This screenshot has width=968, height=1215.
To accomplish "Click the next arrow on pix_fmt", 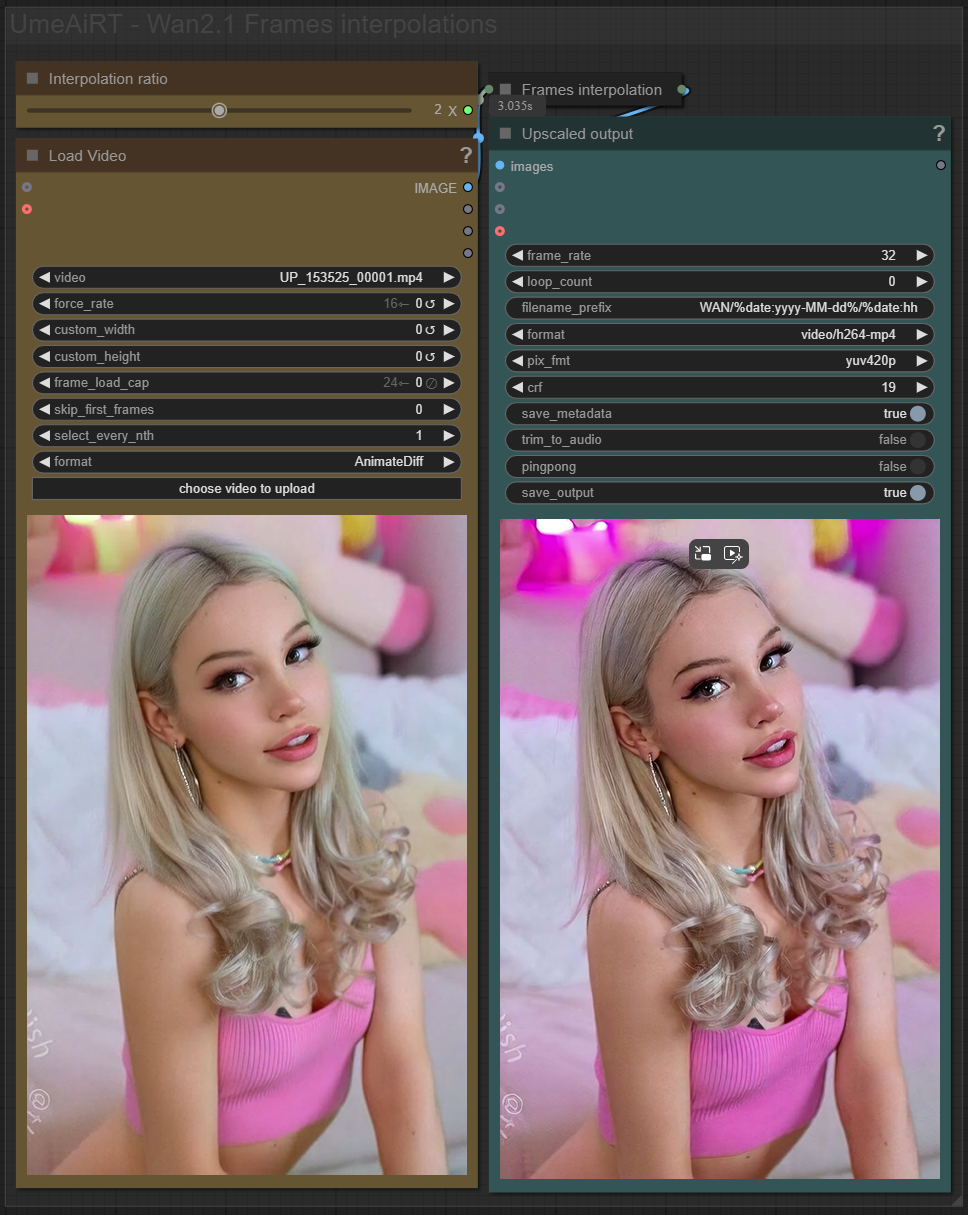I will [922, 360].
